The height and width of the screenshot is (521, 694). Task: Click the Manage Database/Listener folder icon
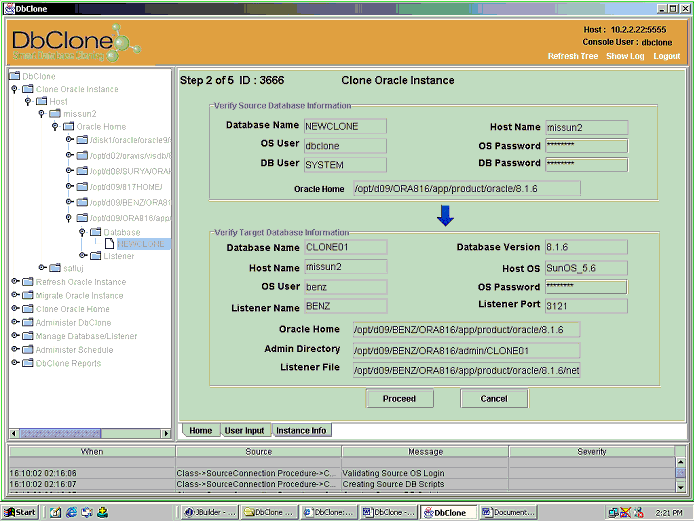click(28, 336)
